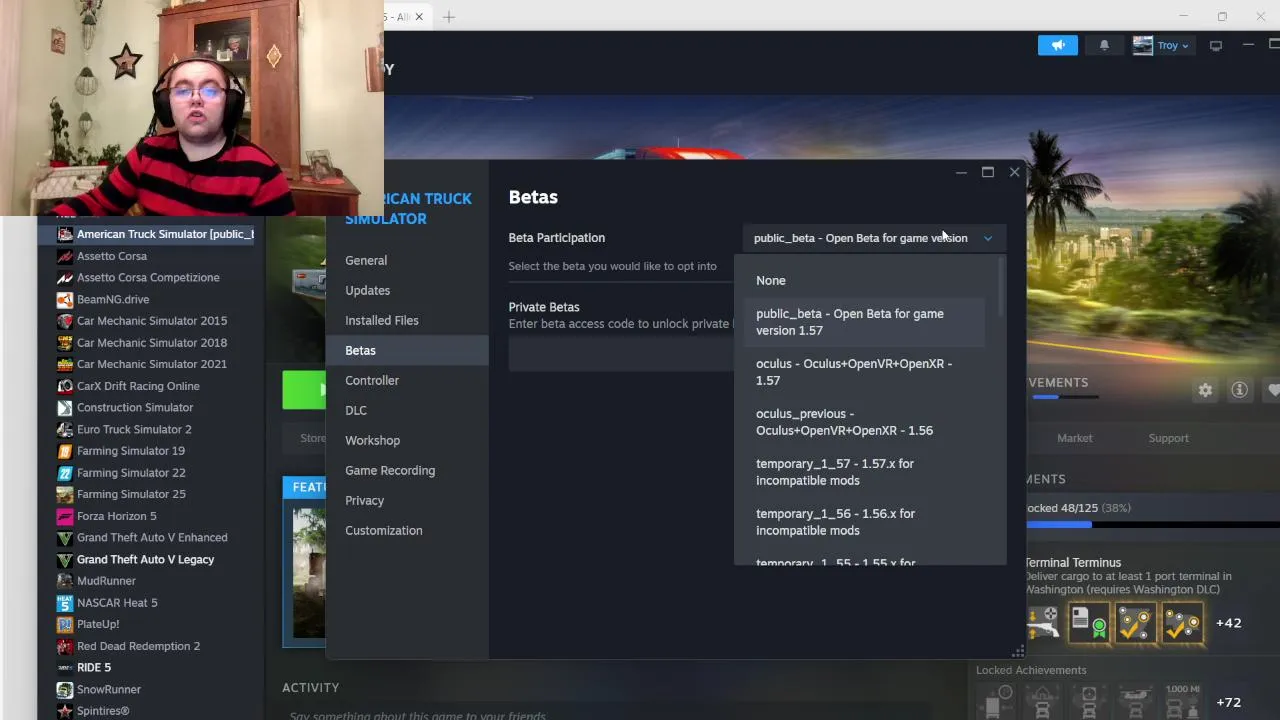Click the Steam announcements megaphone icon
Screen dimensions: 1280x720
click(x=1058, y=45)
